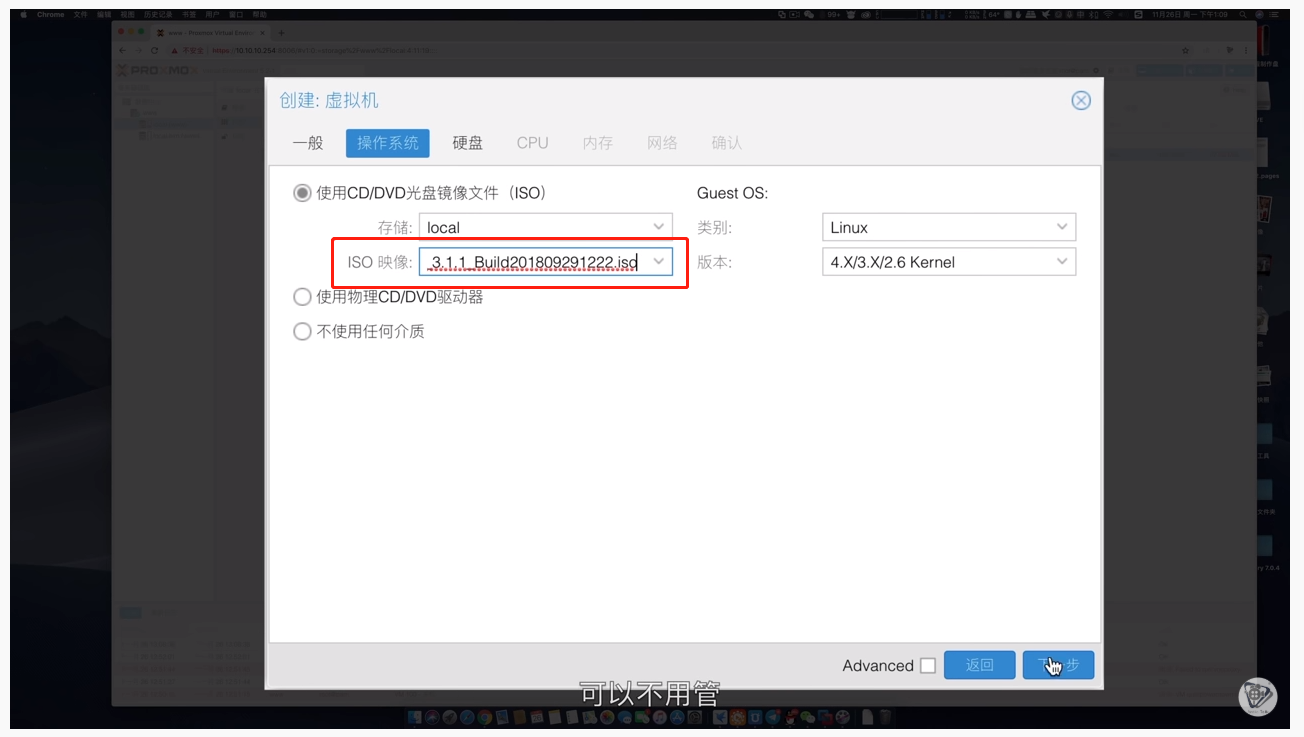The image size is (1304, 737).
Task: Switch to the 硬盘 tab
Action: pos(468,143)
